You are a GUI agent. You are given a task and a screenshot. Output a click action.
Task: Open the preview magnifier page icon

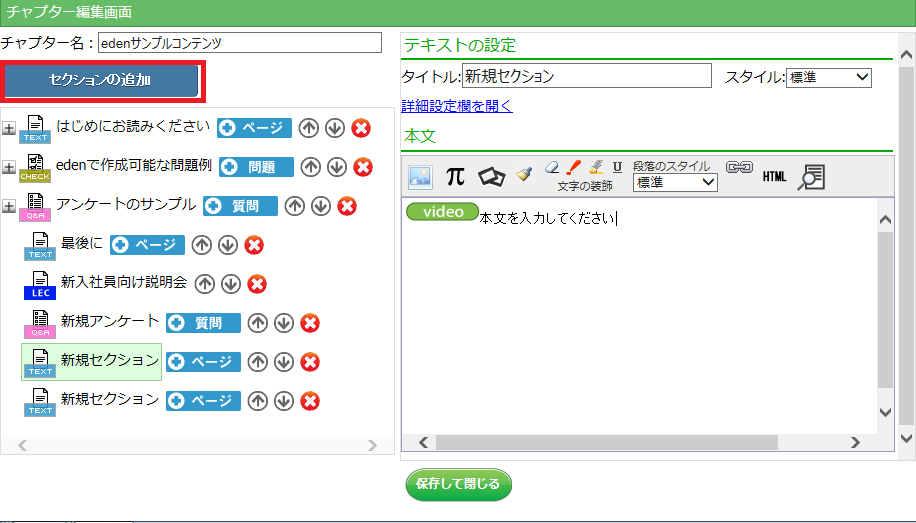pos(811,177)
